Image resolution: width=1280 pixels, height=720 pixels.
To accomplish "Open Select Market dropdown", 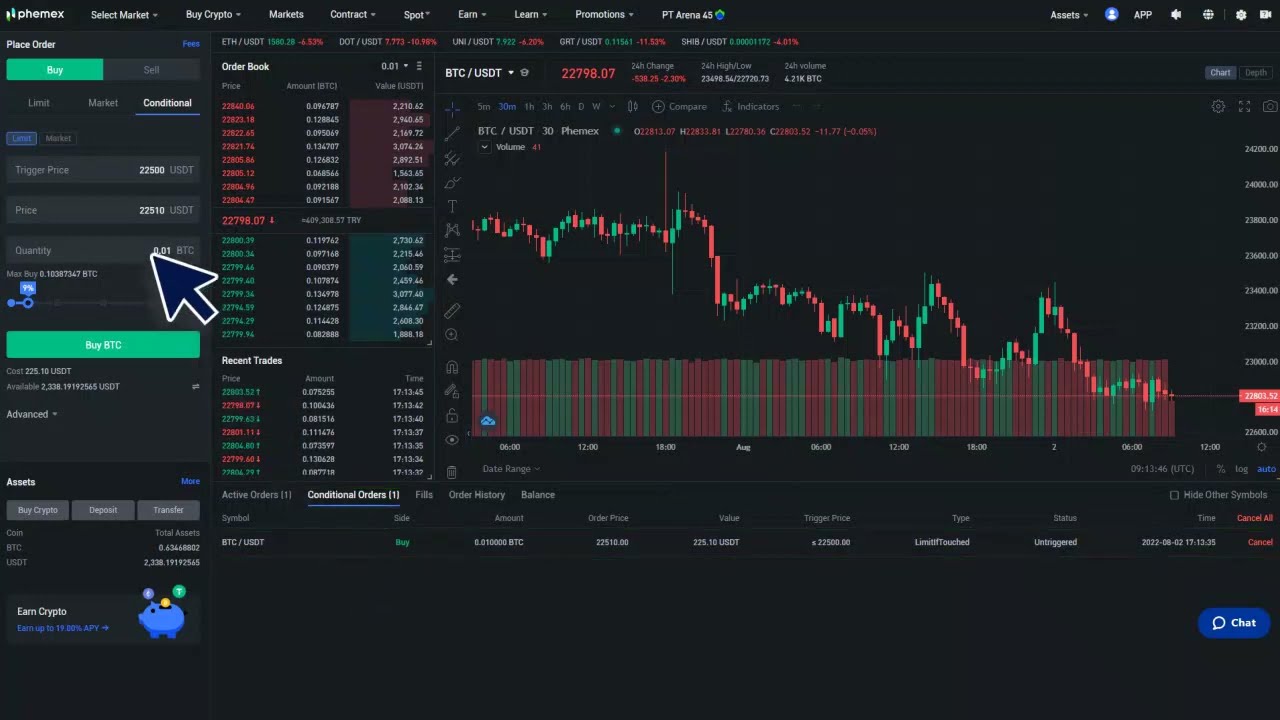I will (x=124, y=15).
